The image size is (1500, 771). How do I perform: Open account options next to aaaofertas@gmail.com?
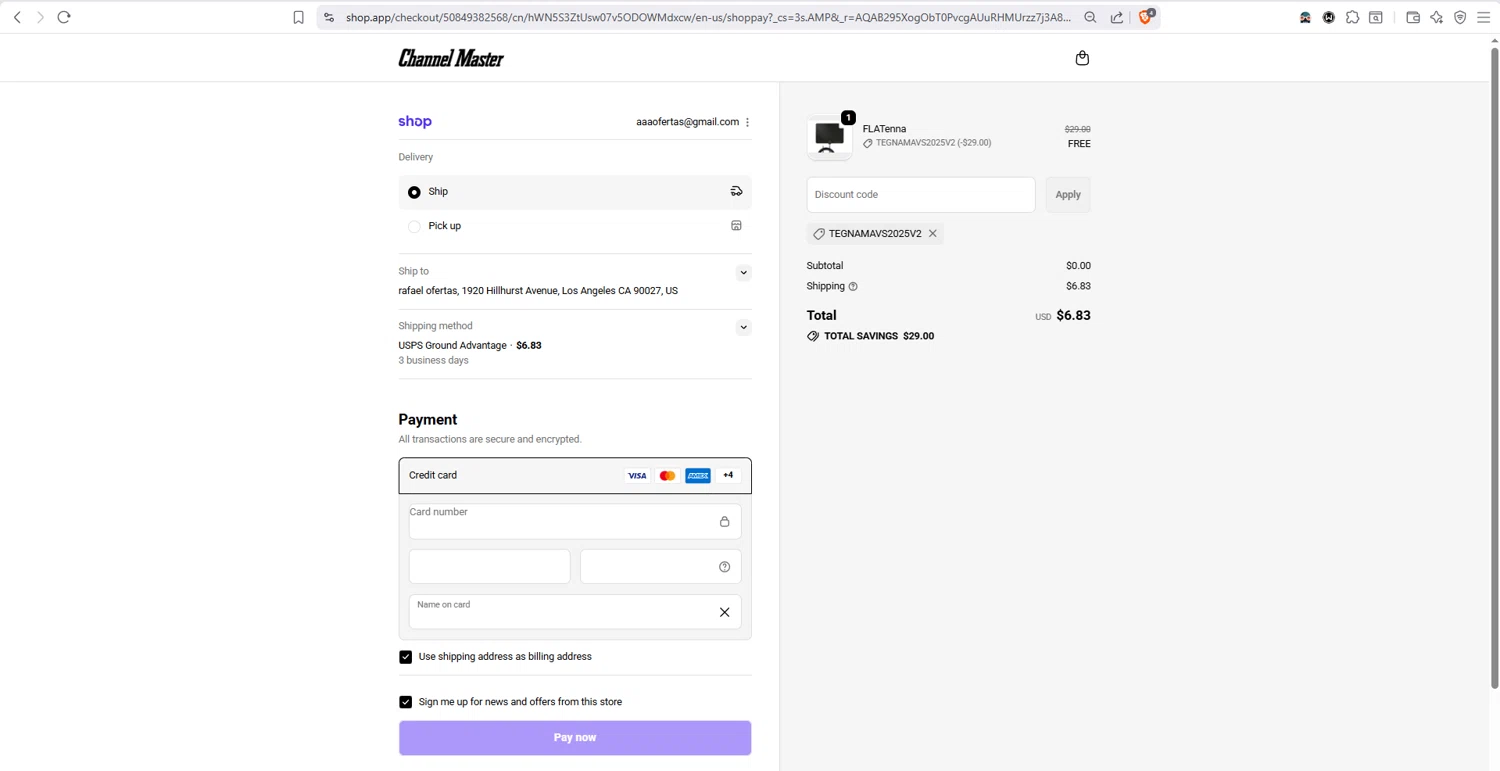pyautogui.click(x=747, y=122)
